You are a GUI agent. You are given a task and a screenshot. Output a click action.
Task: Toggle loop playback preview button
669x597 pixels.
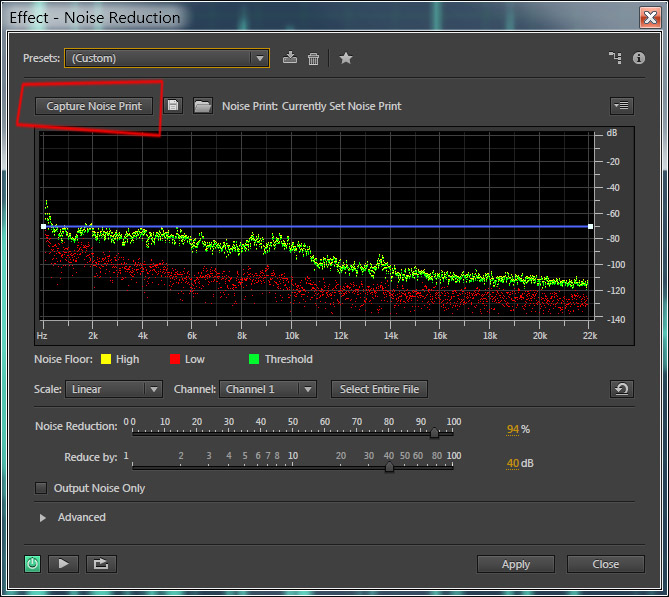point(101,564)
